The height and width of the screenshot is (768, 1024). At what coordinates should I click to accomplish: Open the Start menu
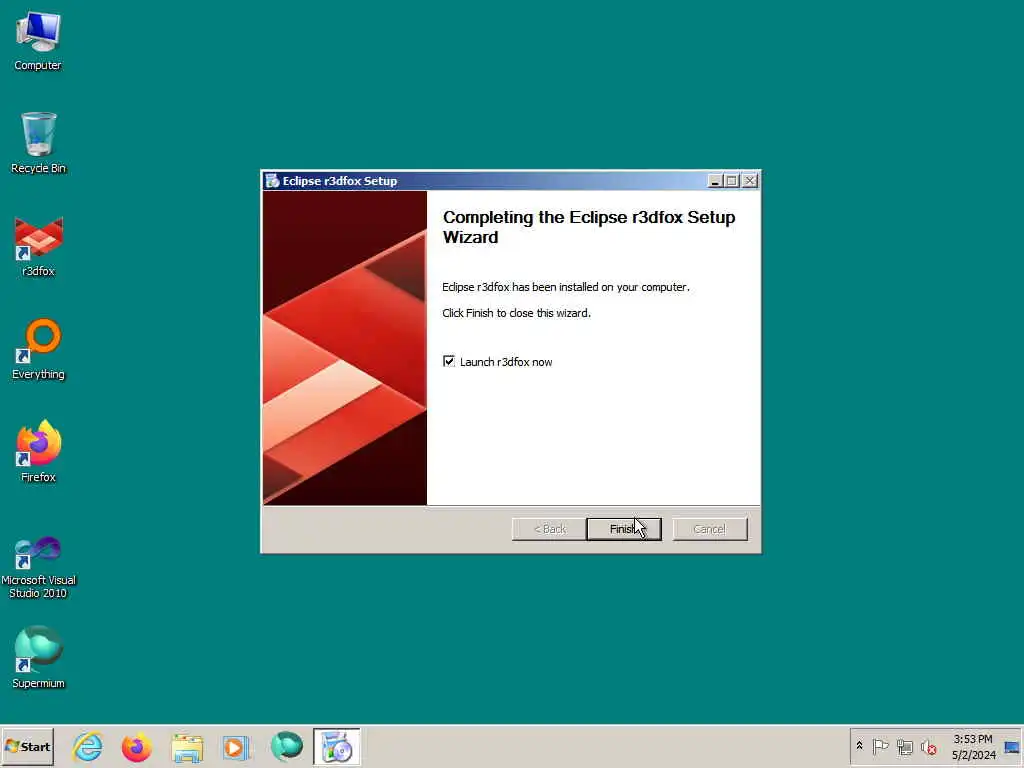point(27,746)
